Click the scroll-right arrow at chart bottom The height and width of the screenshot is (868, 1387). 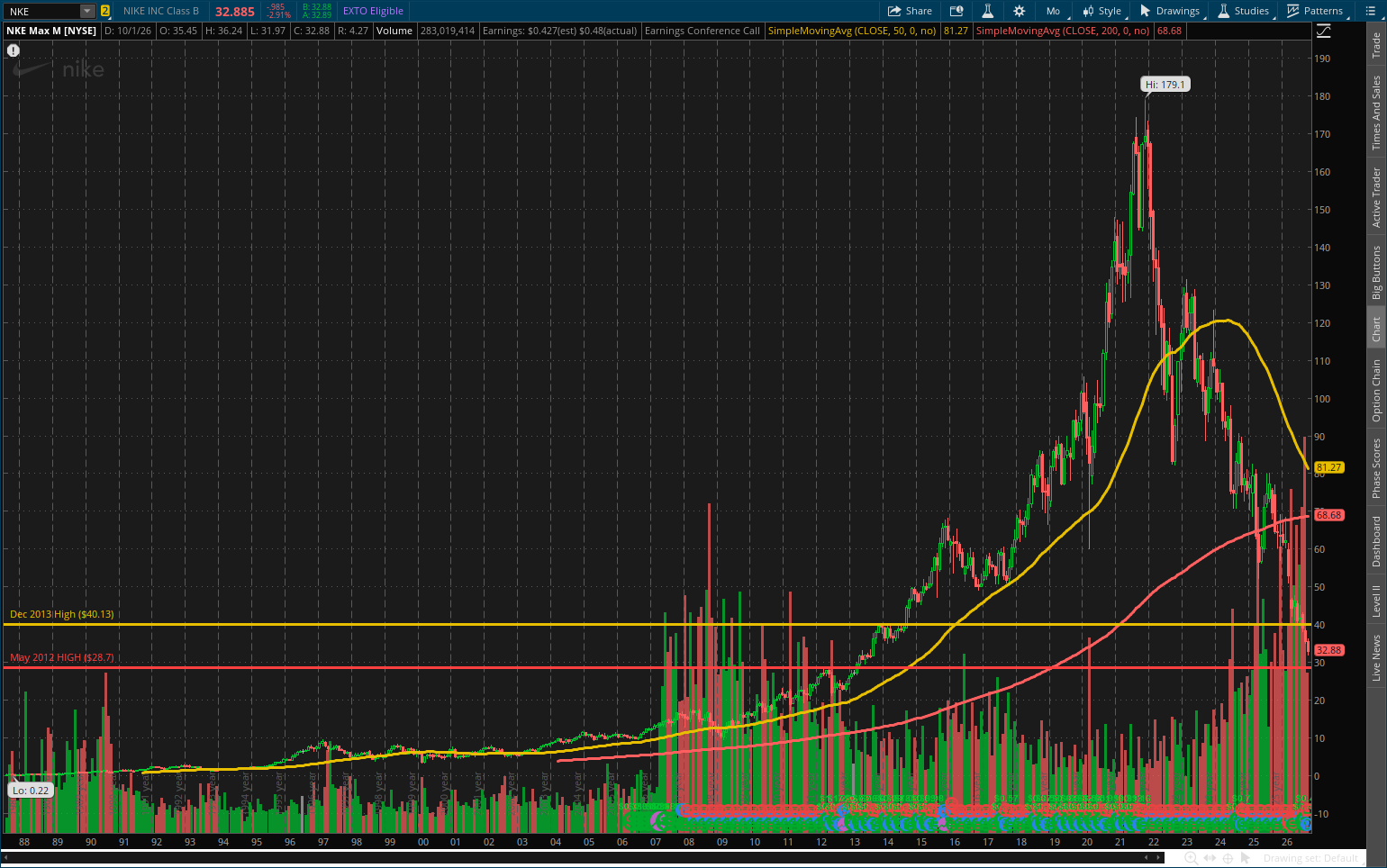(x=1160, y=858)
